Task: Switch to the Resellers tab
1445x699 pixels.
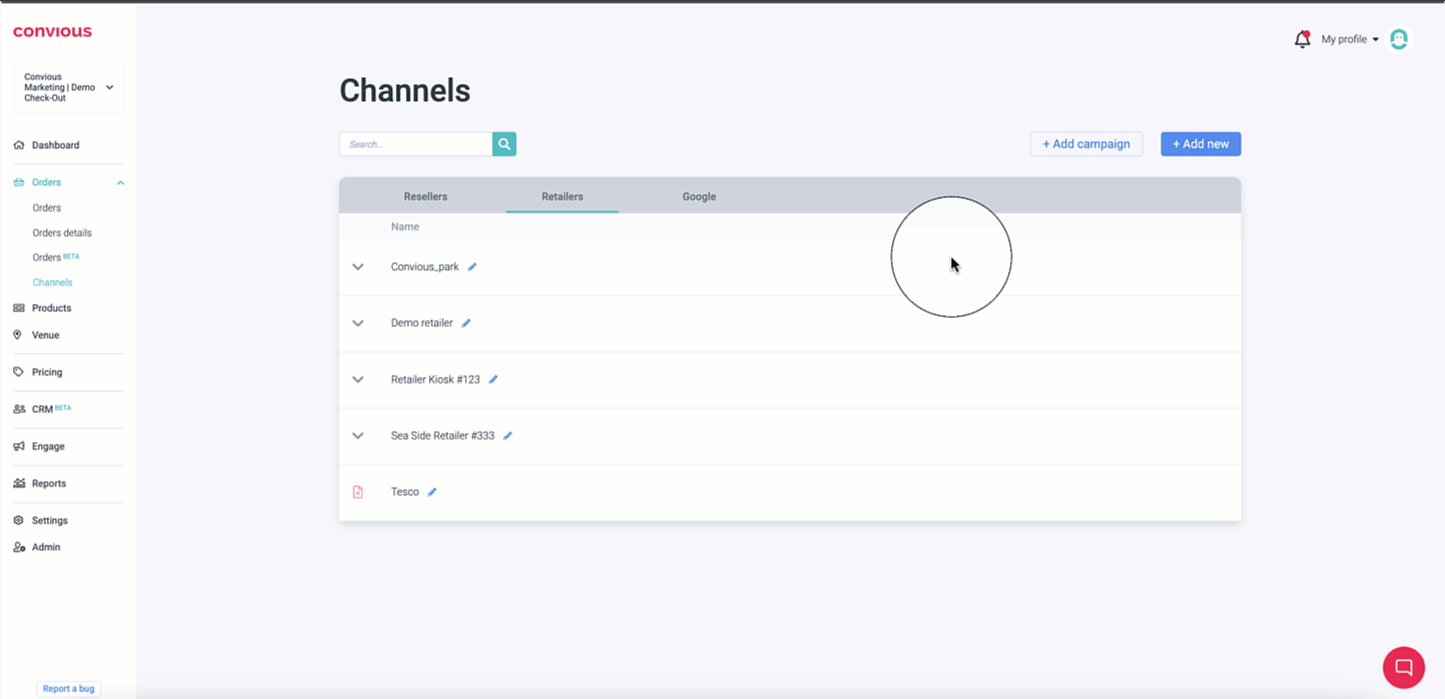Action: coord(425,197)
